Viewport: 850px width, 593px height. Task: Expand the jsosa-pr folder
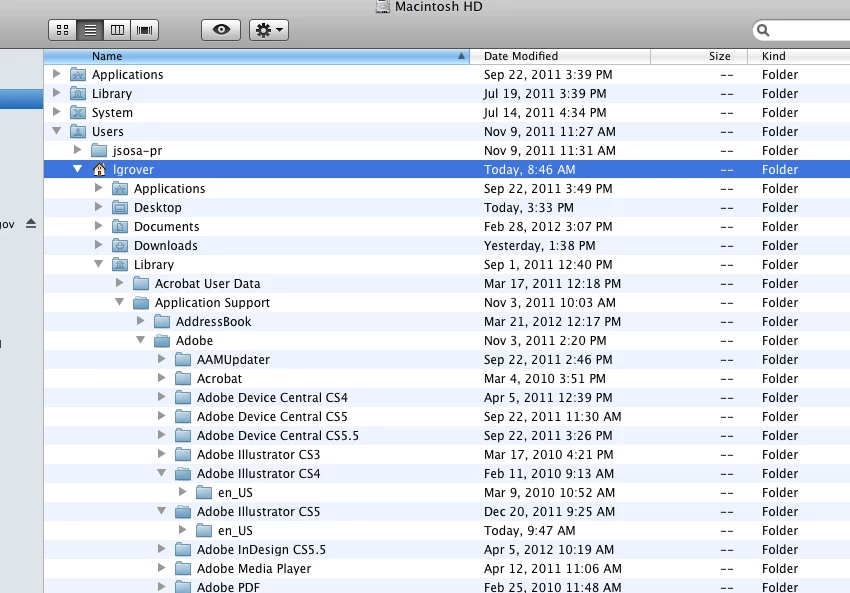[x=78, y=150]
